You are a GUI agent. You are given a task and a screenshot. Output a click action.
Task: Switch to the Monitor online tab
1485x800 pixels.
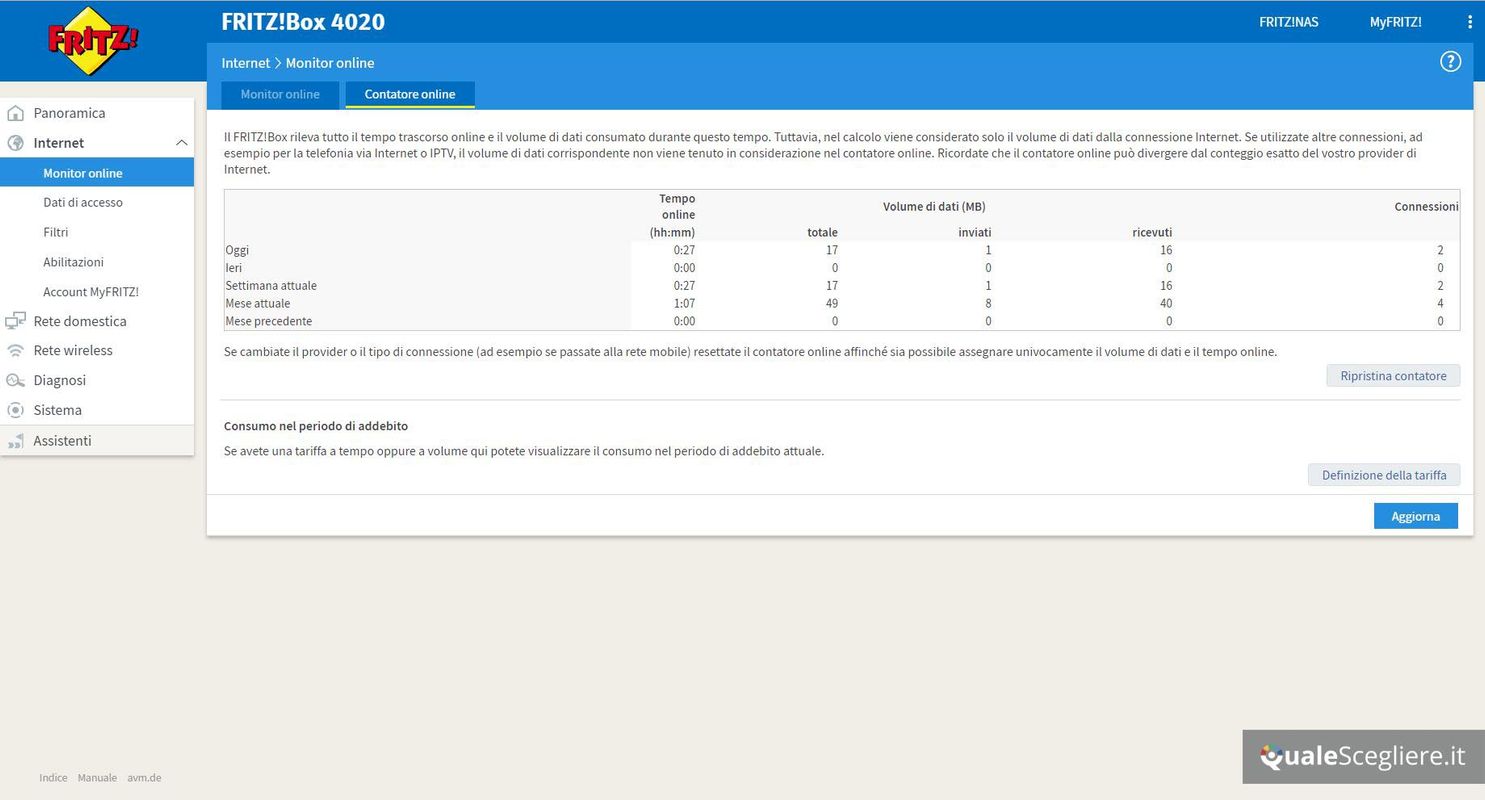(x=280, y=94)
